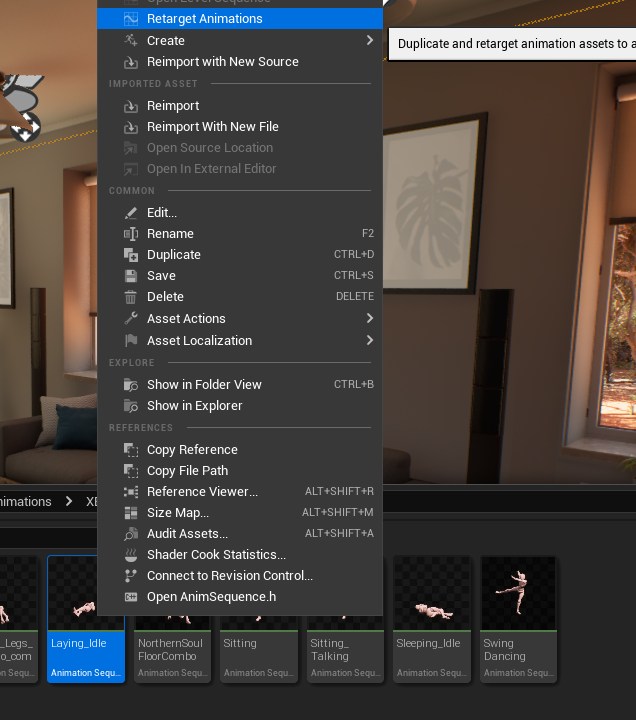This screenshot has height=720, width=636.
Task: Select Copy File Path
Action: tap(240, 471)
